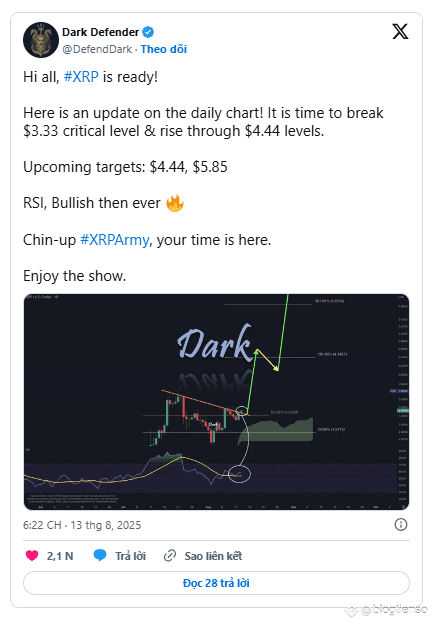Click the Trả lời reply label
435x627 pixels.
[x=130, y=556]
